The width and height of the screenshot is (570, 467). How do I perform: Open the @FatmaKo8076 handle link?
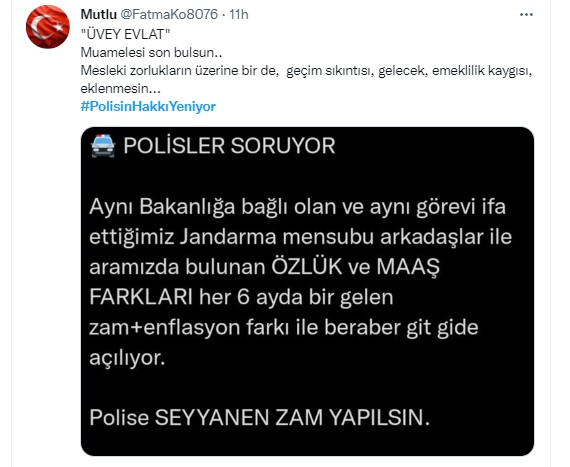pyautogui.click(x=169, y=15)
